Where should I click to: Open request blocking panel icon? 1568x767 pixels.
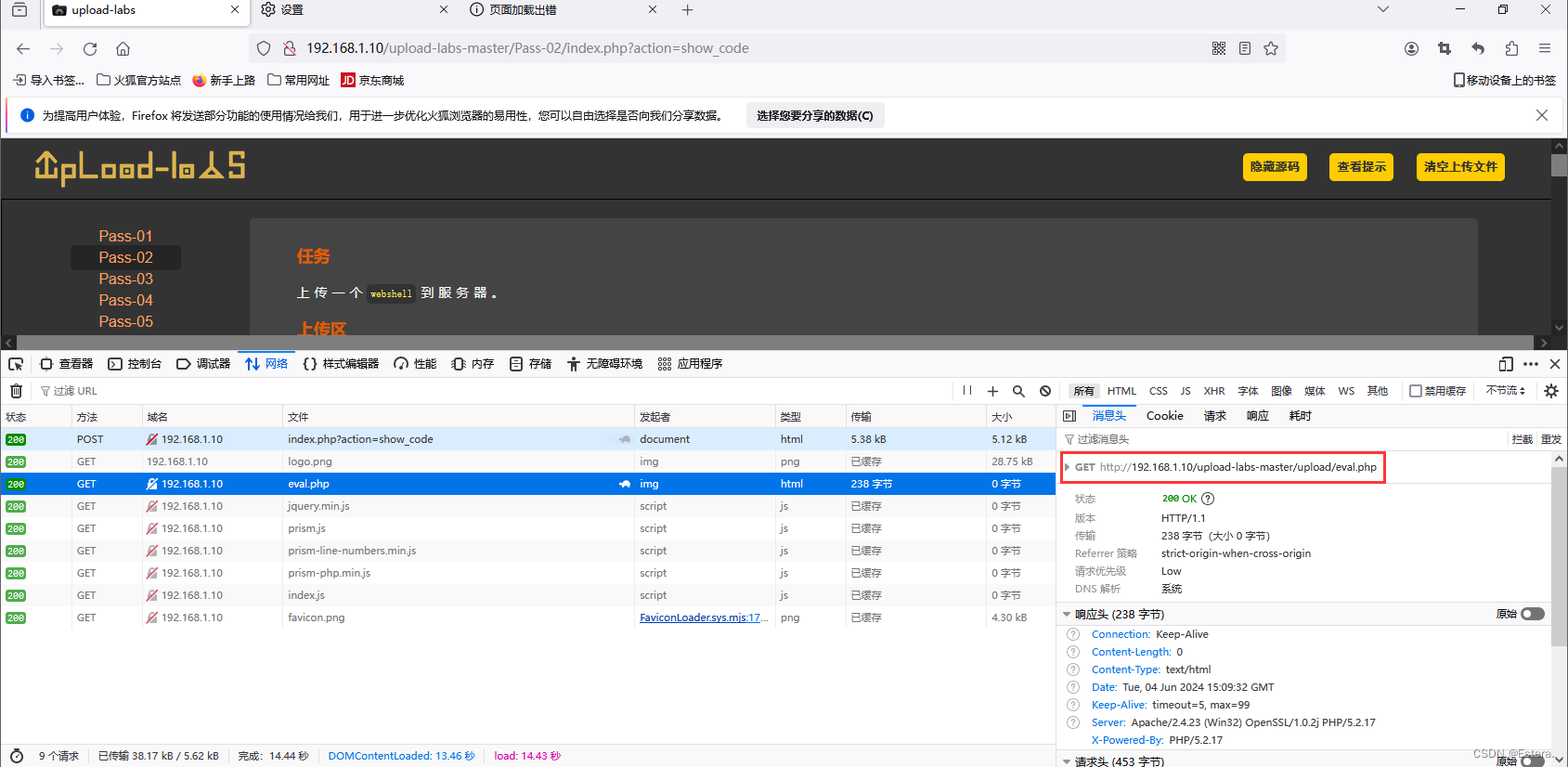(1045, 391)
